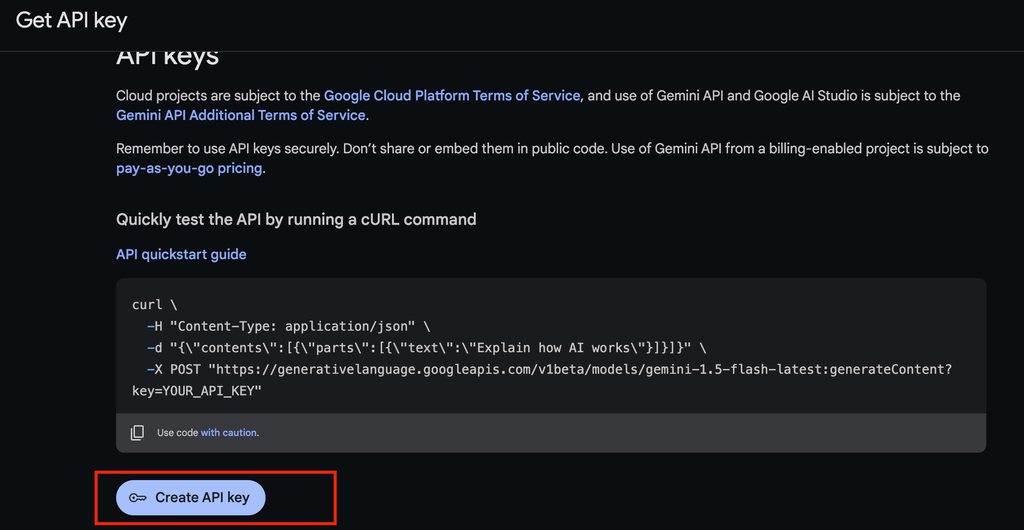The height and width of the screenshot is (530, 1024).
Task: Click the key icon on Create API key
Action: [x=138, y=498]
